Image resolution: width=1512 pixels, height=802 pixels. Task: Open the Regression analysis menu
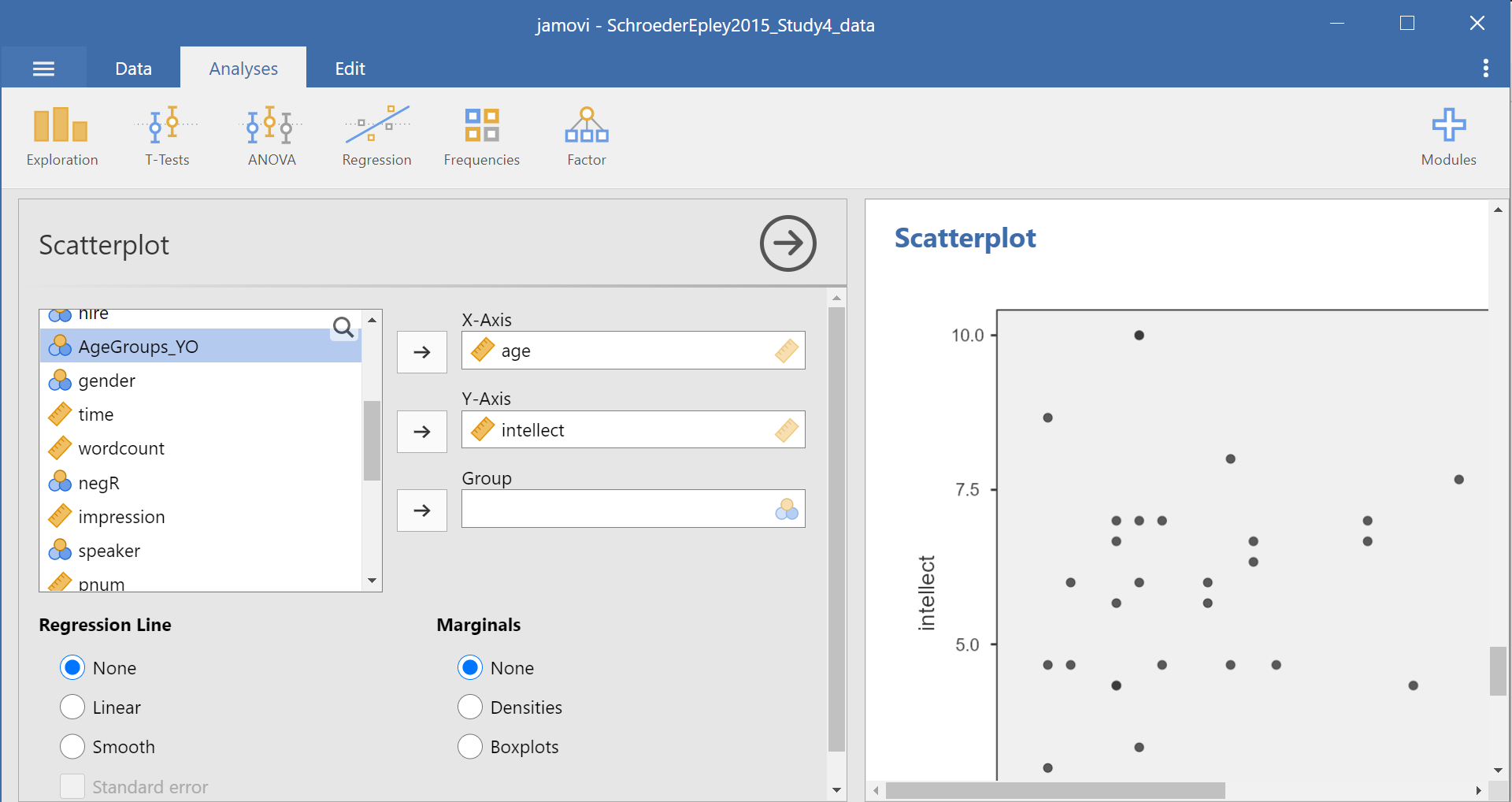(376, 137)
